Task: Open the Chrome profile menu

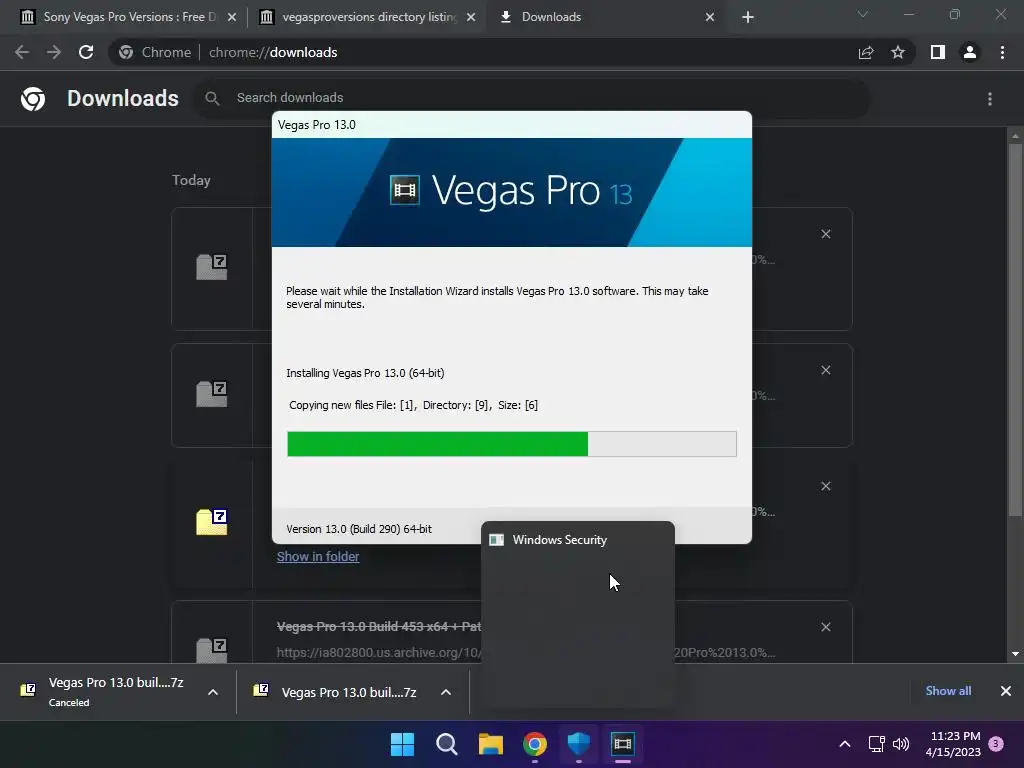Action: [970, 52]
